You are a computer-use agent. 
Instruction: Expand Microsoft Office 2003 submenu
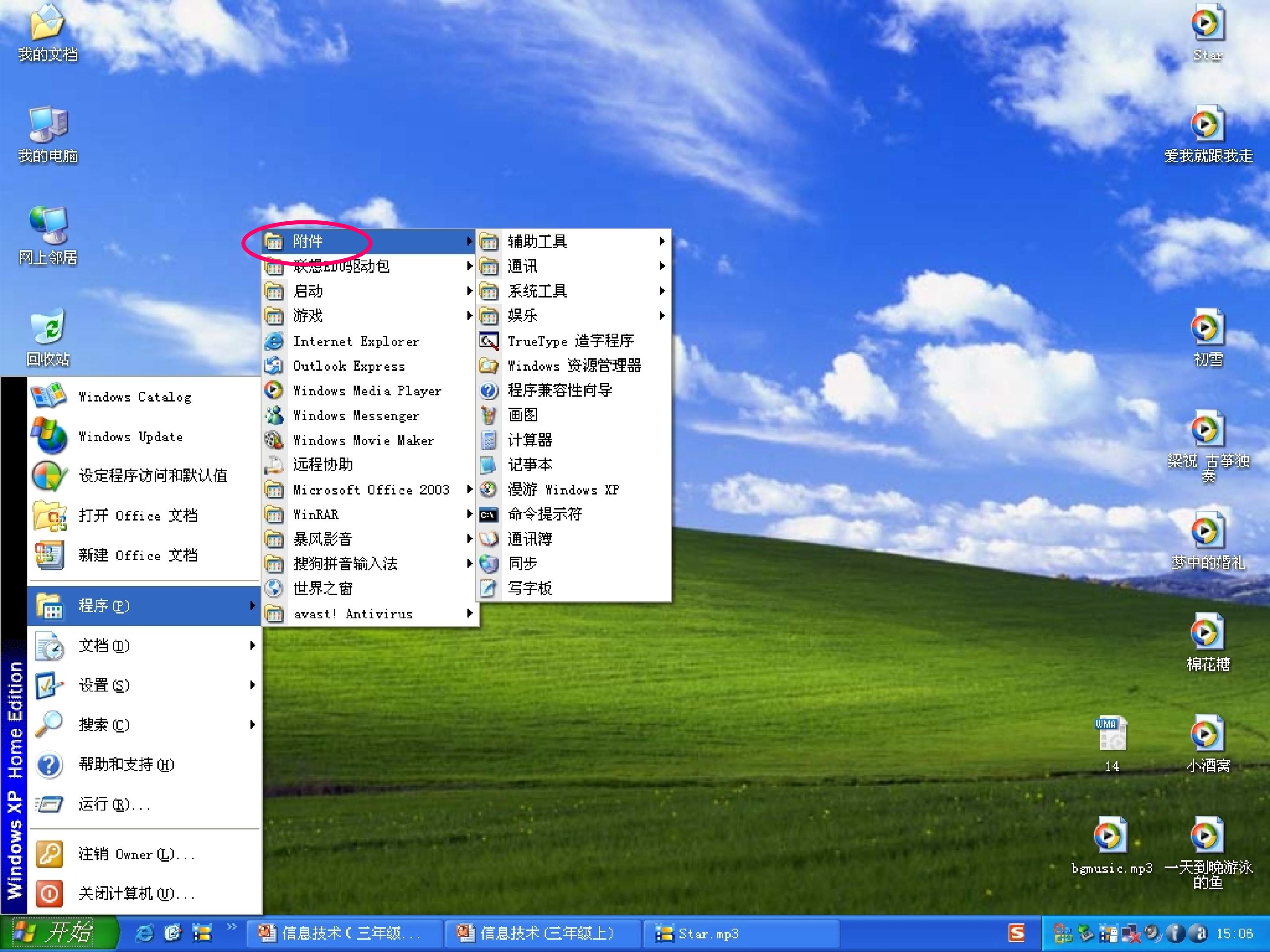point(370,490)
